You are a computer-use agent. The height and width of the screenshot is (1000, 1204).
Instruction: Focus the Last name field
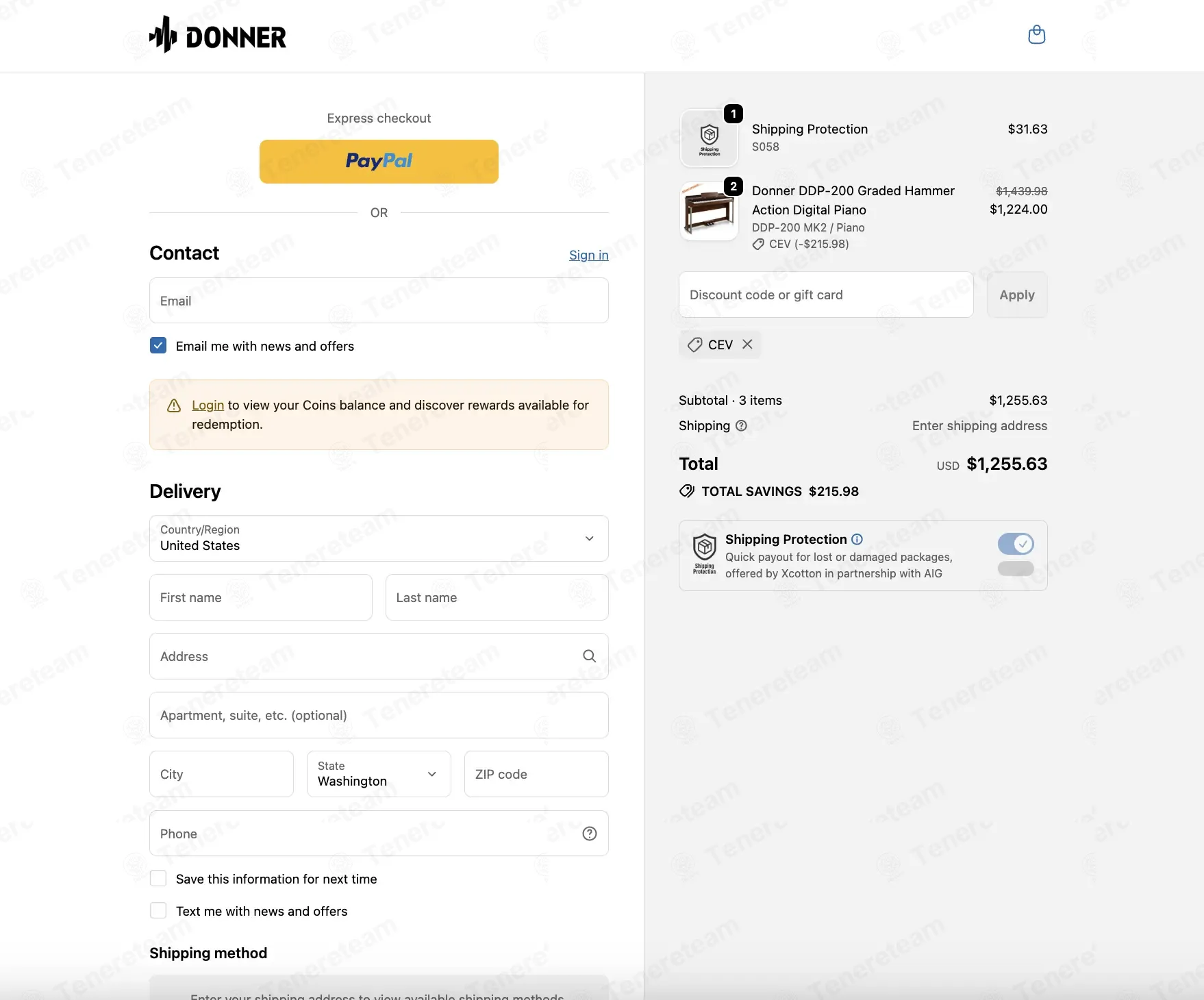497,597
